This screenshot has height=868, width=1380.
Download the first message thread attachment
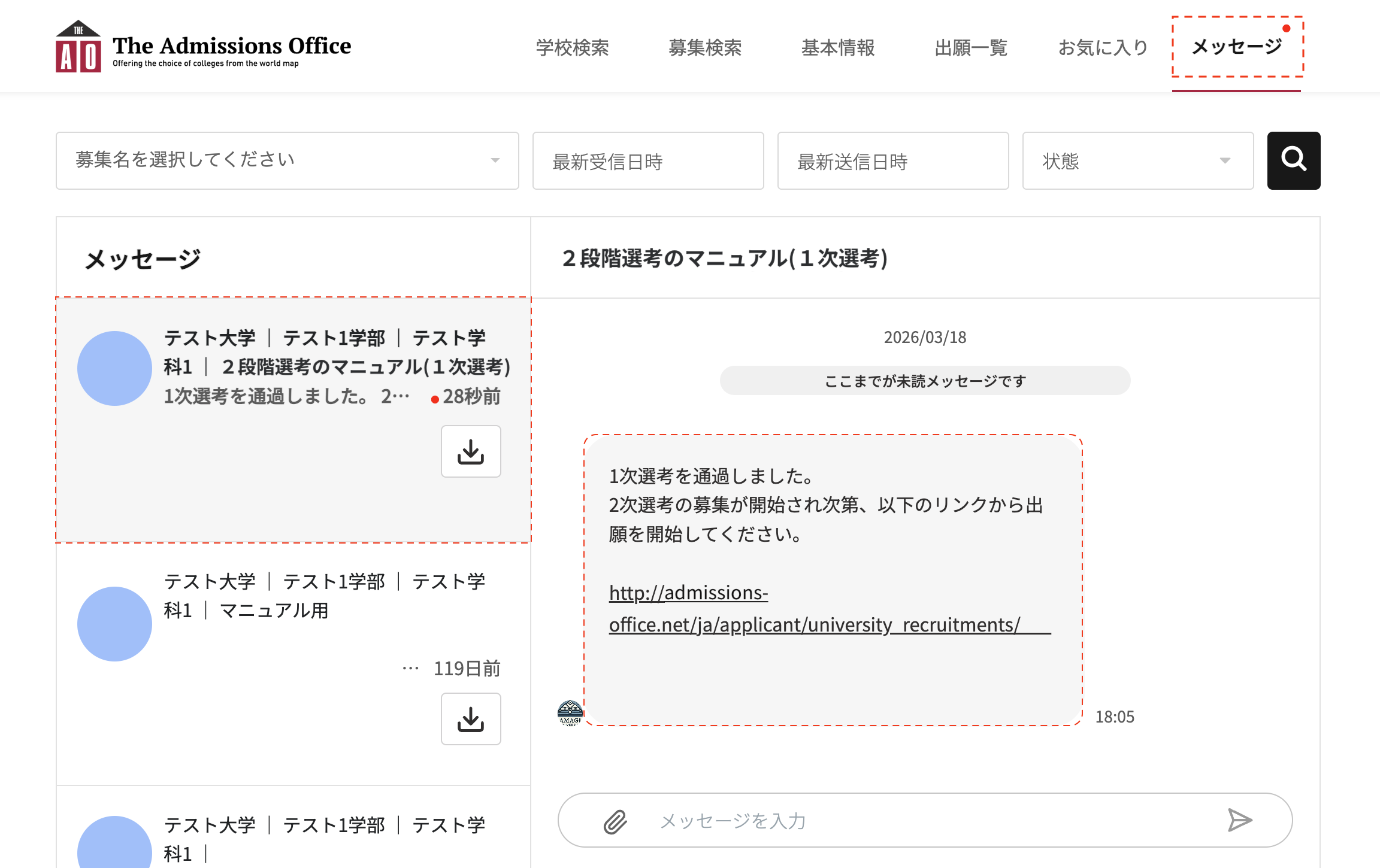pyautogui.click(x=471, y=451)
